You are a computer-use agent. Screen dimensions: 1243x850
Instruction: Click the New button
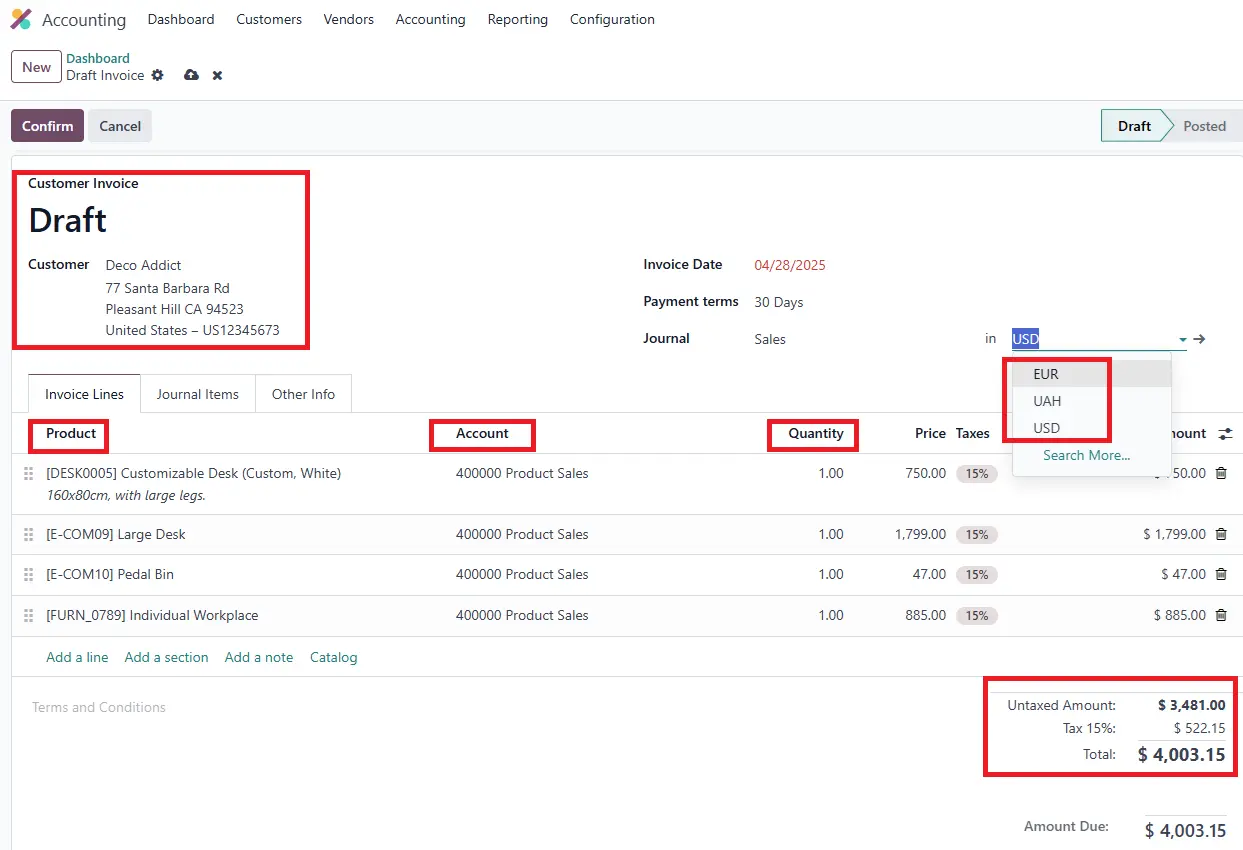(36, 67)
